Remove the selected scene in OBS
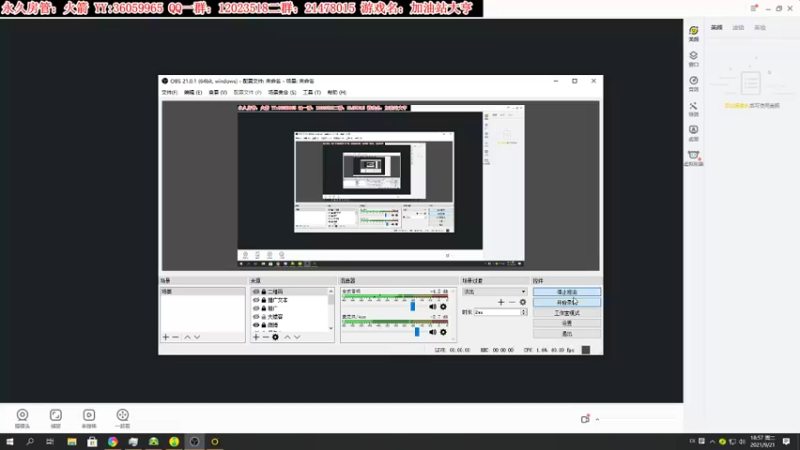The width and height of the screenshot is (800, 450). point(176,337)
